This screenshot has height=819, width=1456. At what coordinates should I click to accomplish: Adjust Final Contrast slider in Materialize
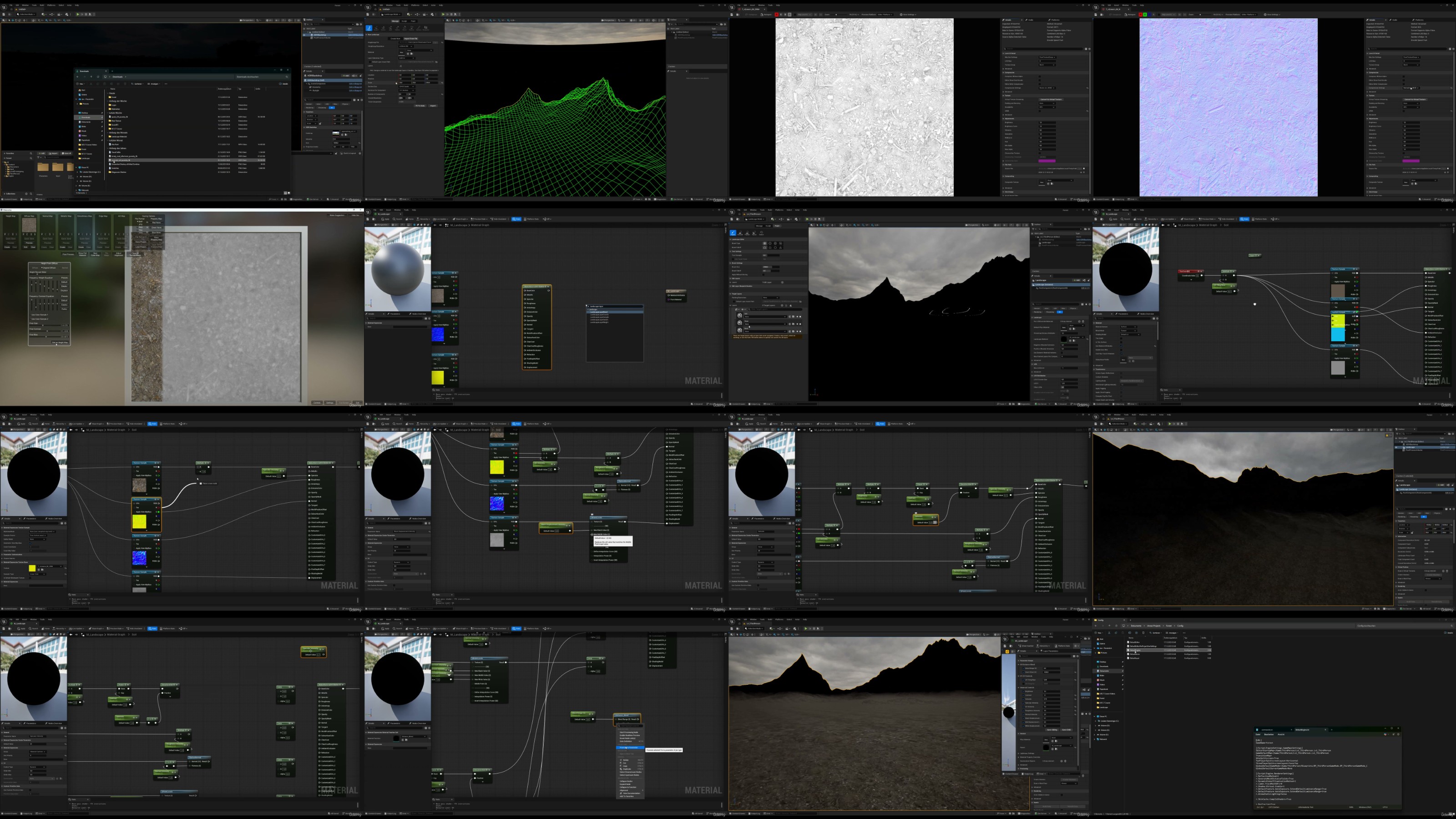click(47, 331)
